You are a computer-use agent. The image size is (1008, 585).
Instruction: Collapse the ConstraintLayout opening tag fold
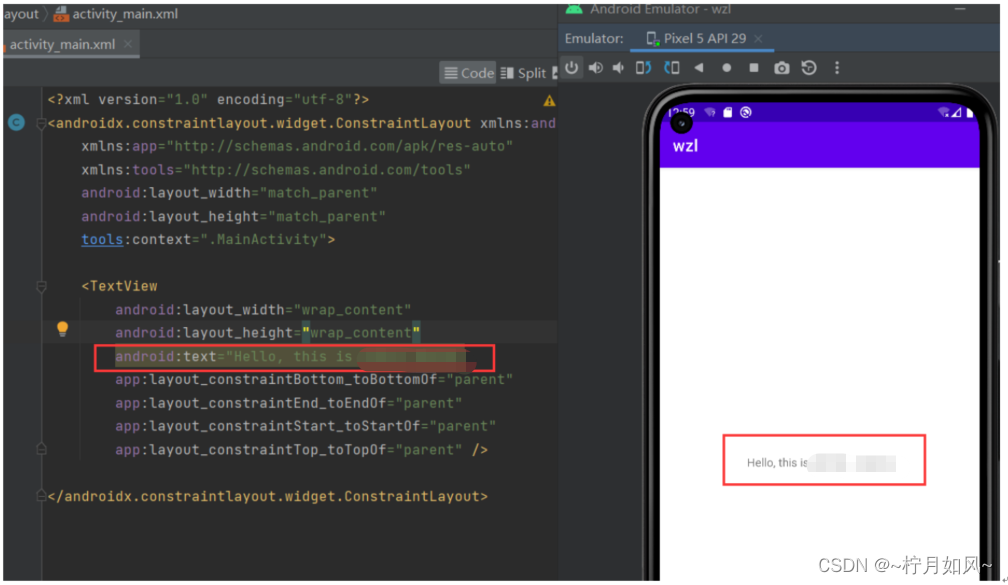click(41, 123)
